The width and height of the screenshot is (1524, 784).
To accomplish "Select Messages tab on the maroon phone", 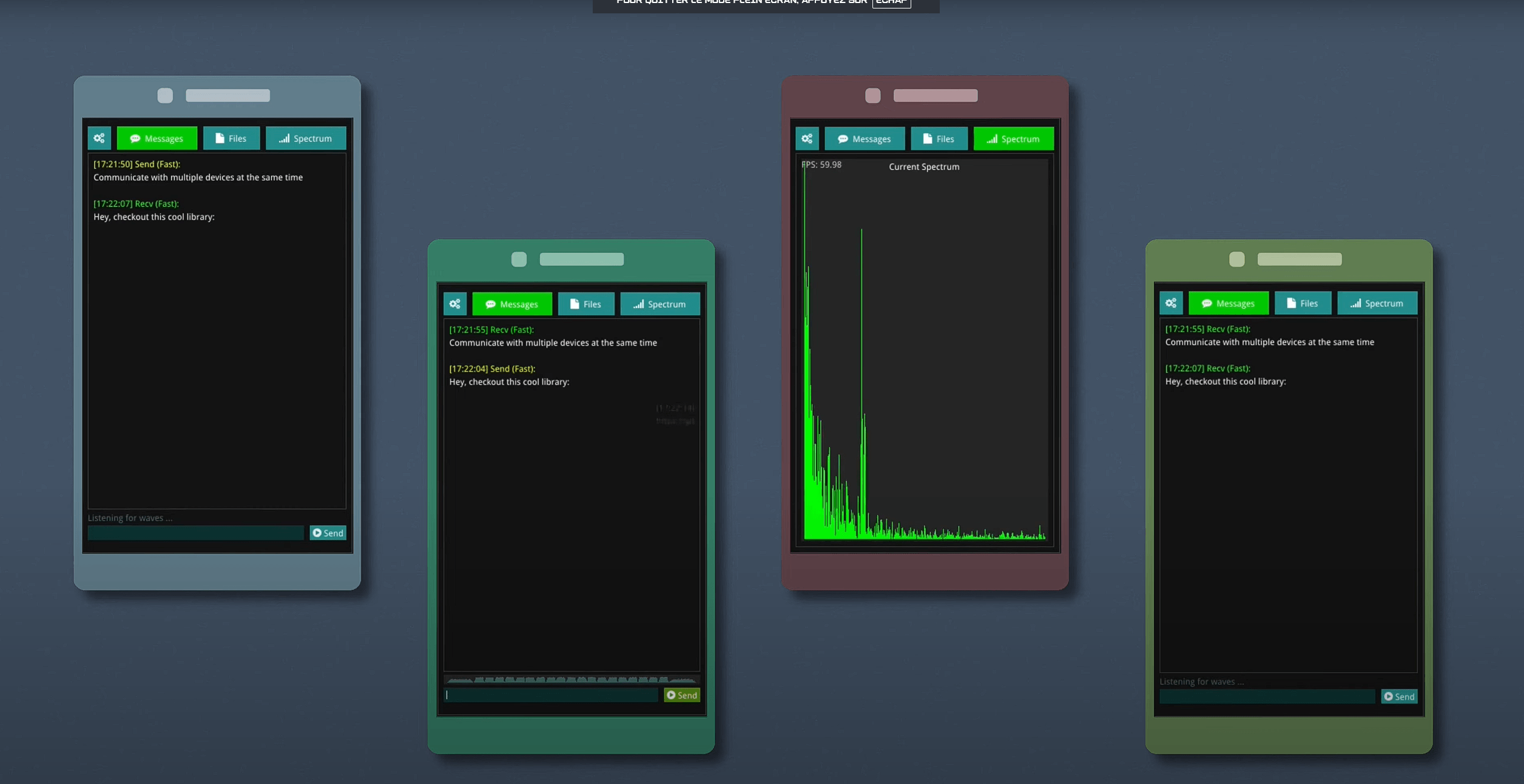I will (865, 139).
